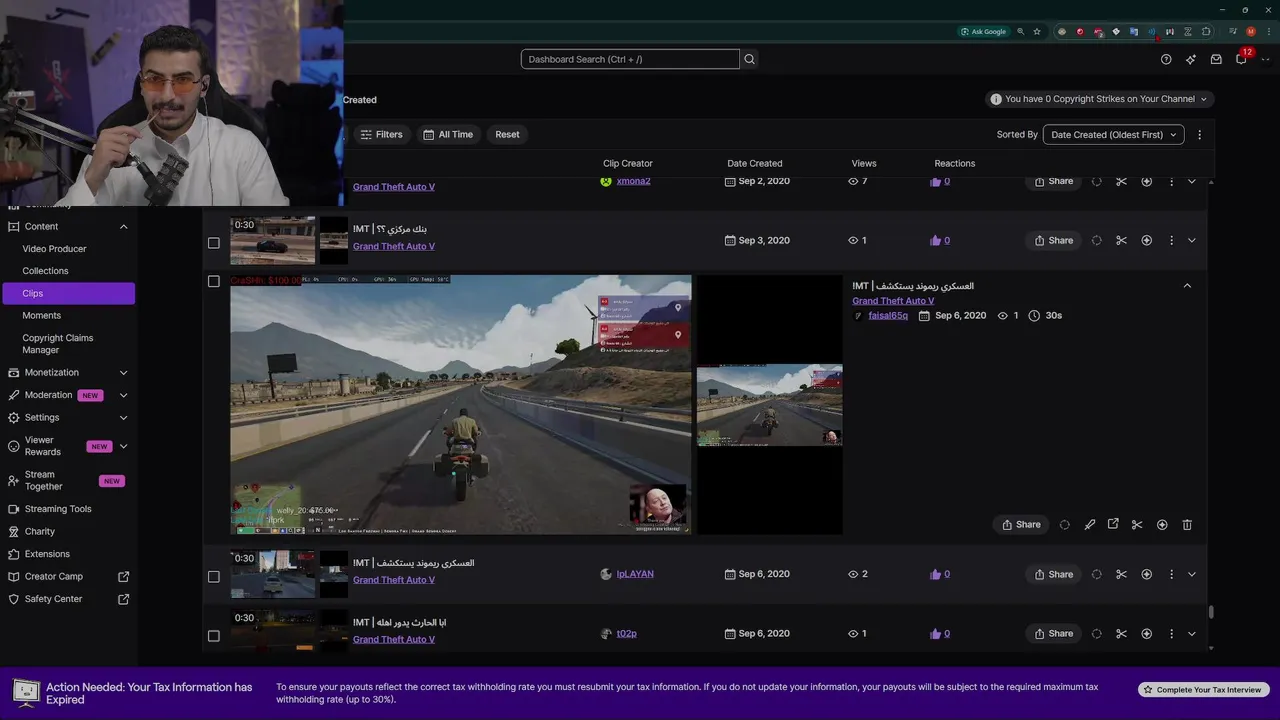Open the help question-mark icon

[1166, 59]
